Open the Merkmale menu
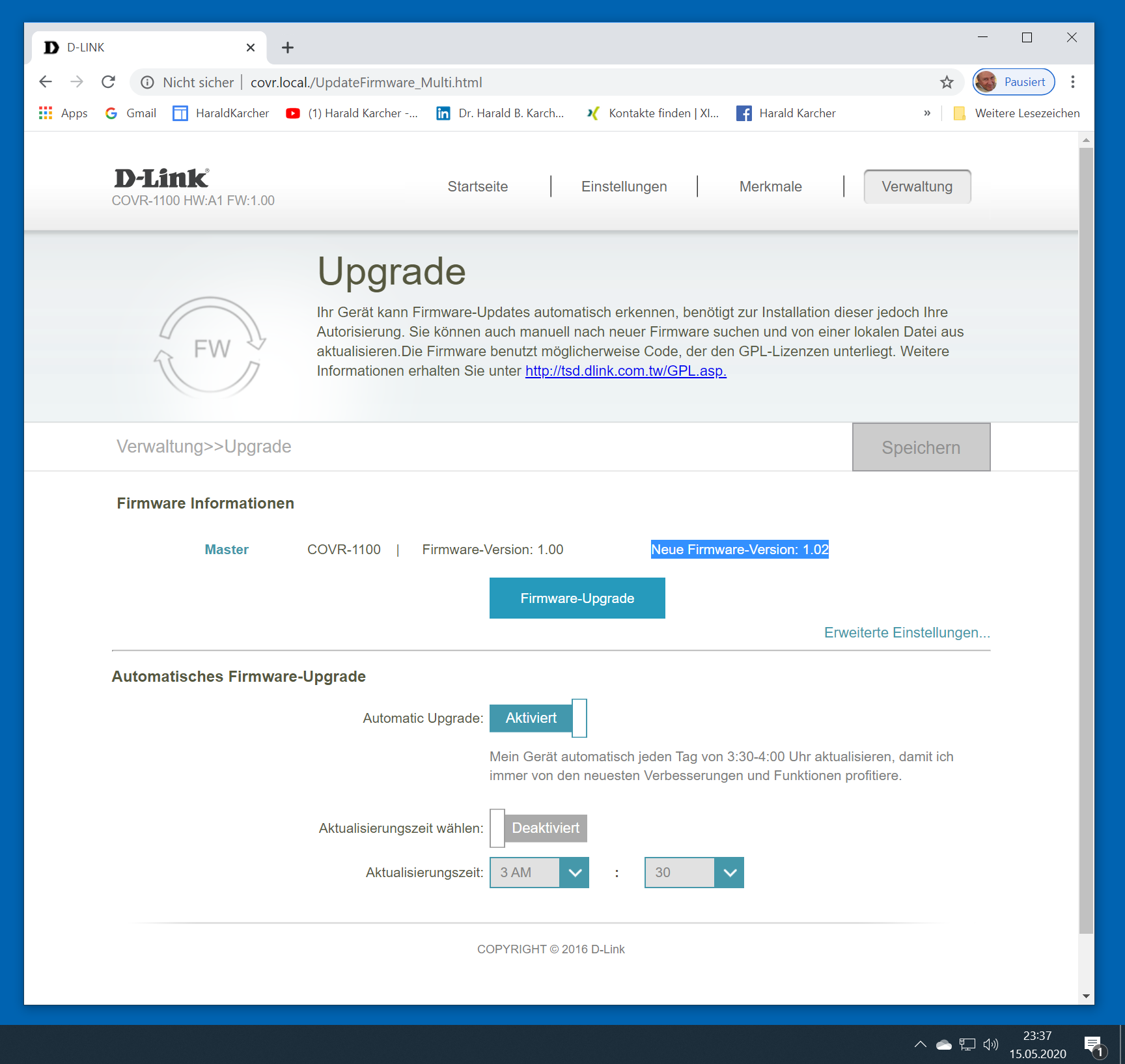Image resolution: width=1125 pixels, height=1064 pixels. 771,187
